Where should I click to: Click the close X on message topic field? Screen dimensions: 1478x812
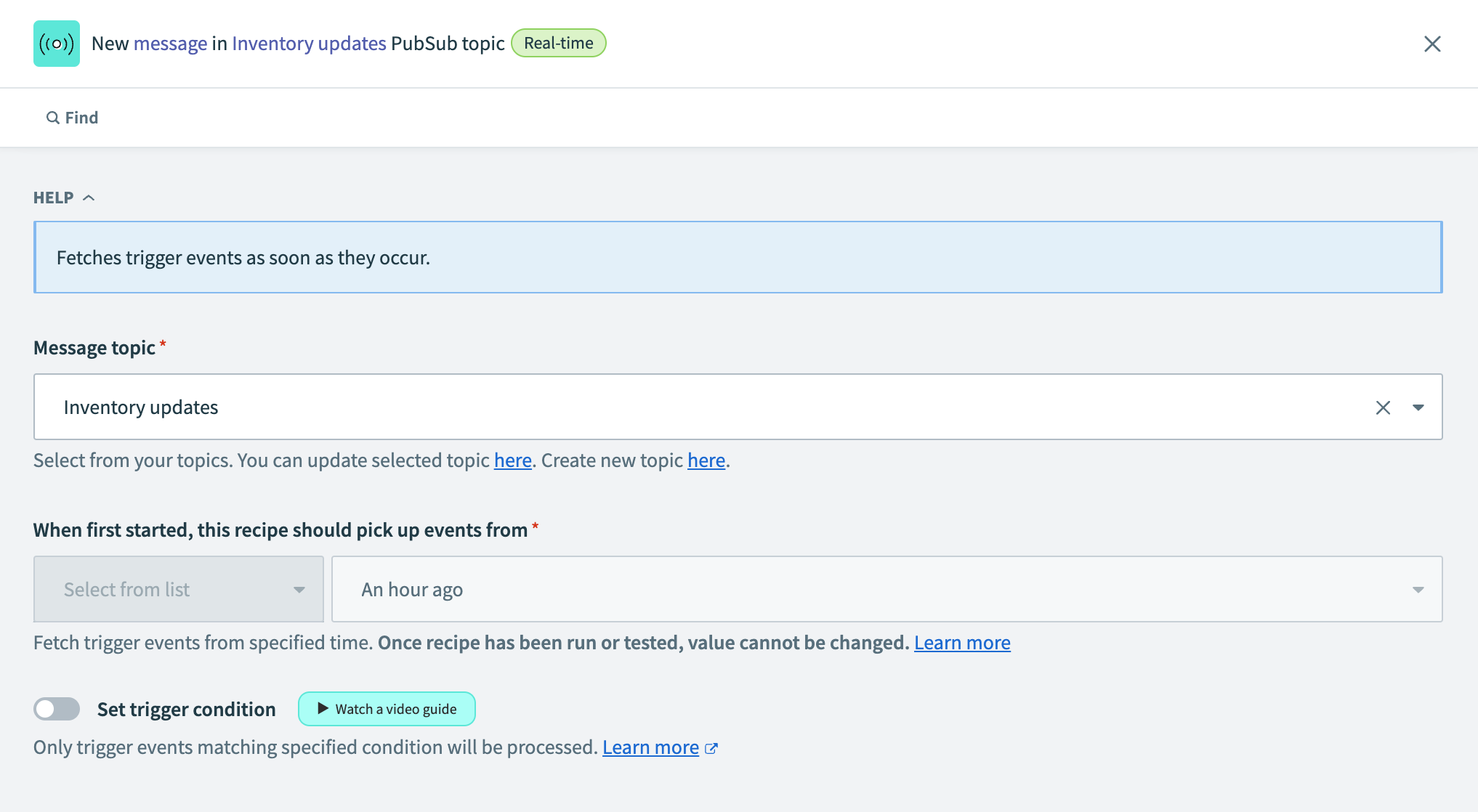1383,408
